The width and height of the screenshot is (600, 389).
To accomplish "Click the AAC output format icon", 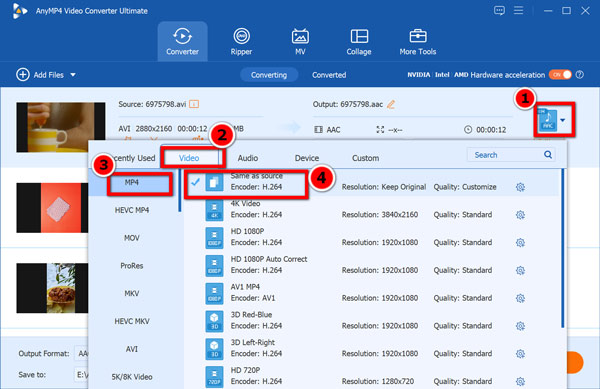I will coord(547,120).
